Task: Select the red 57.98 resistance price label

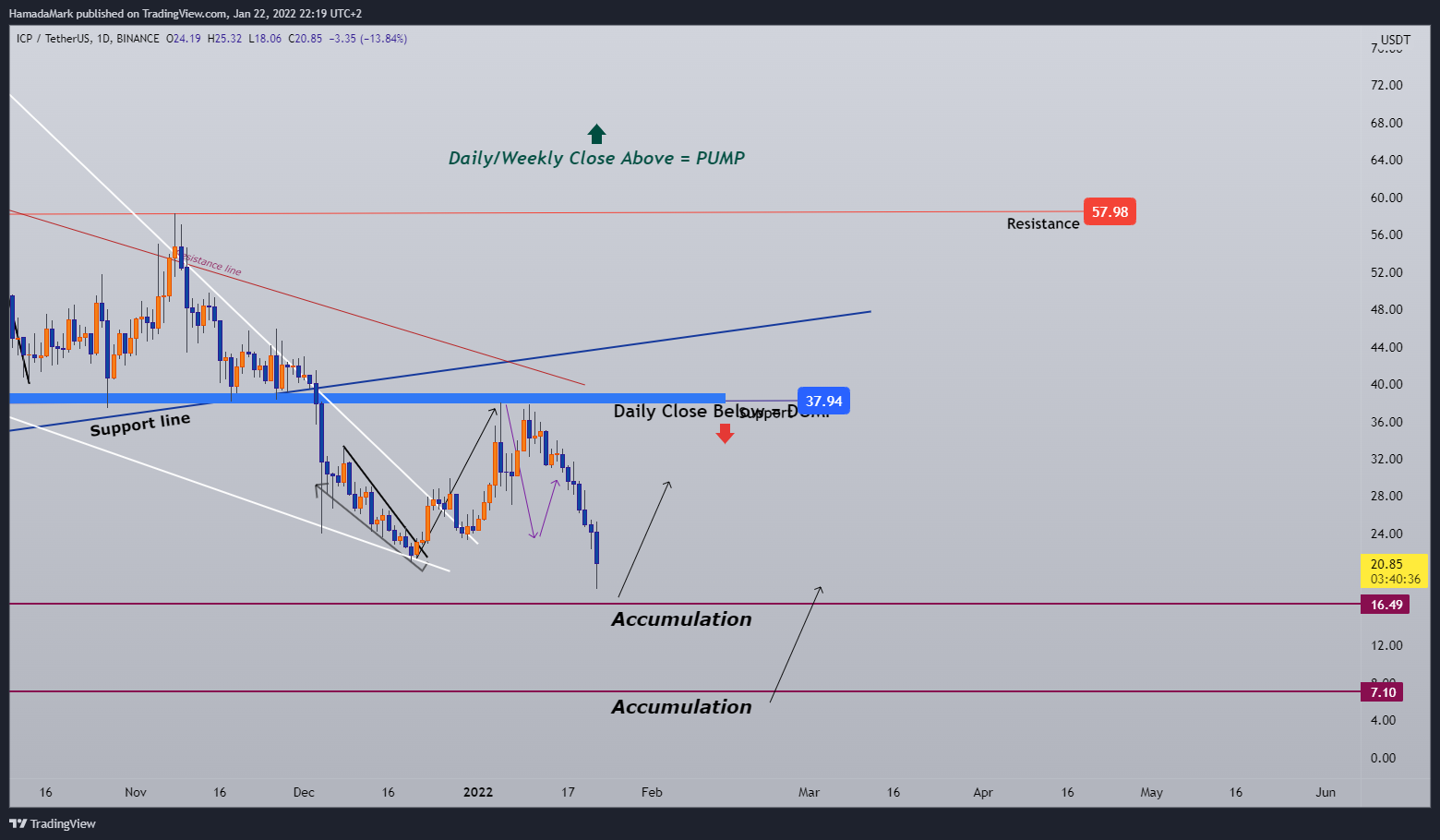Action: click(x=1110, y=211)
